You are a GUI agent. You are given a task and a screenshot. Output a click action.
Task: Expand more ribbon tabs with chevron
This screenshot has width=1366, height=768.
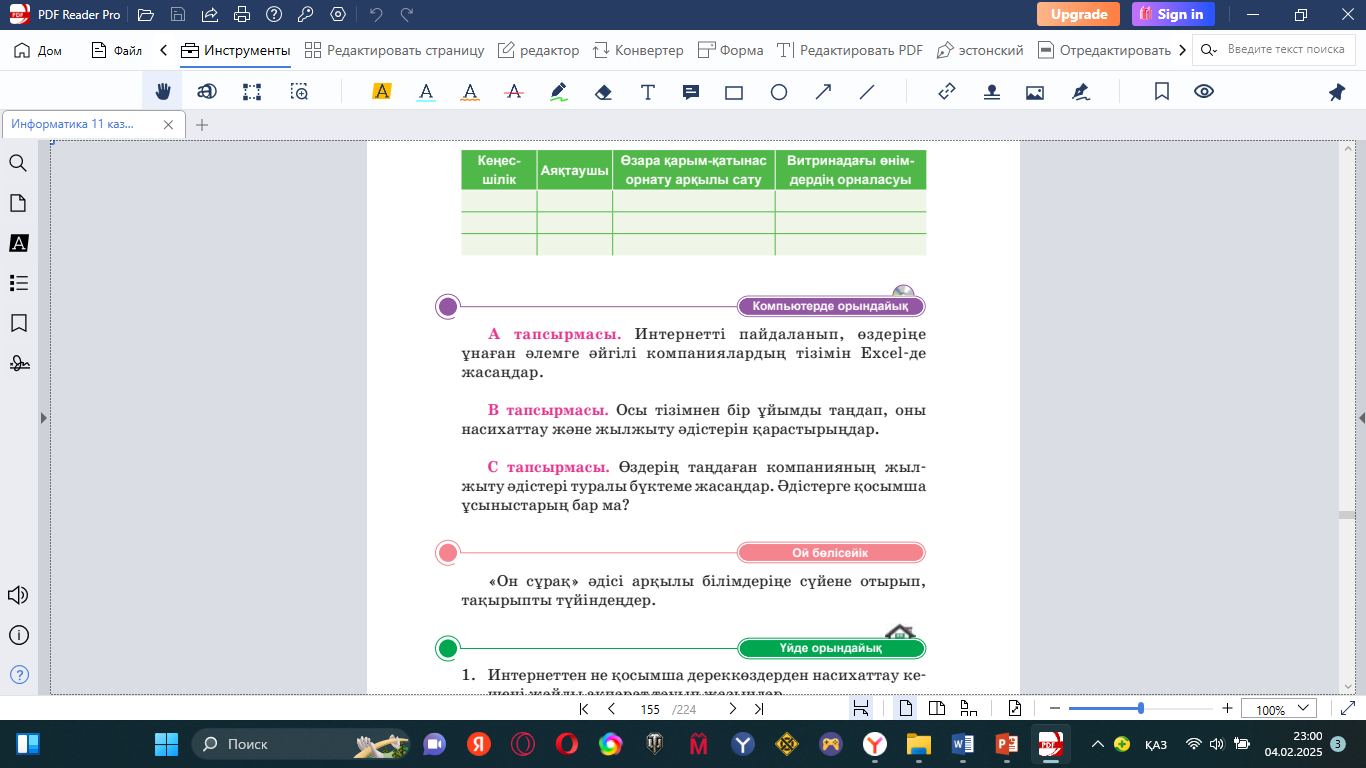tap(1183, 50)
